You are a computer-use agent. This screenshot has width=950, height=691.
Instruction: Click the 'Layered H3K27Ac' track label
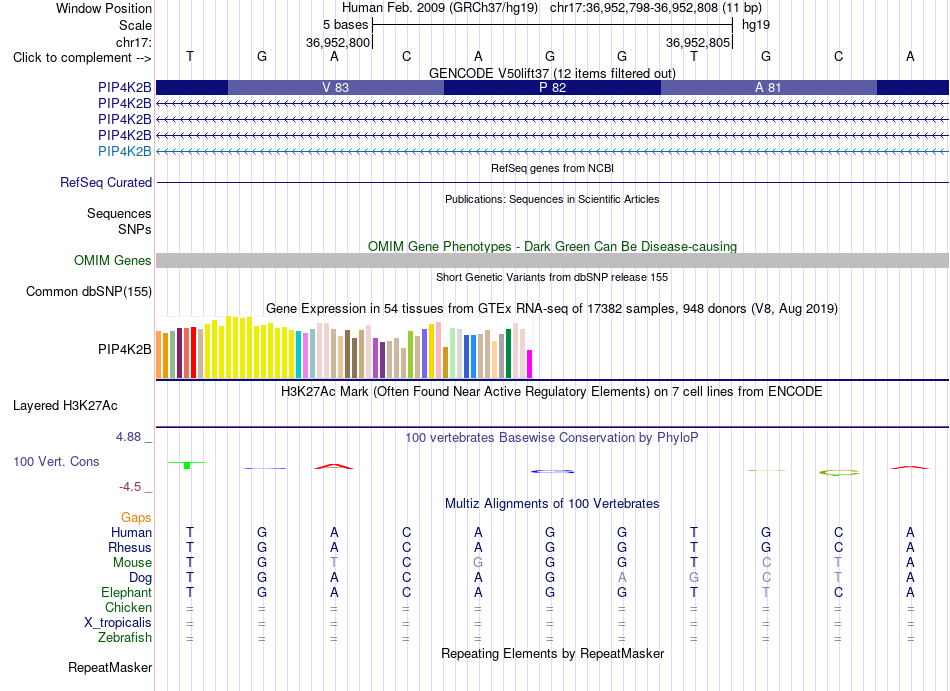click(65, 406)
